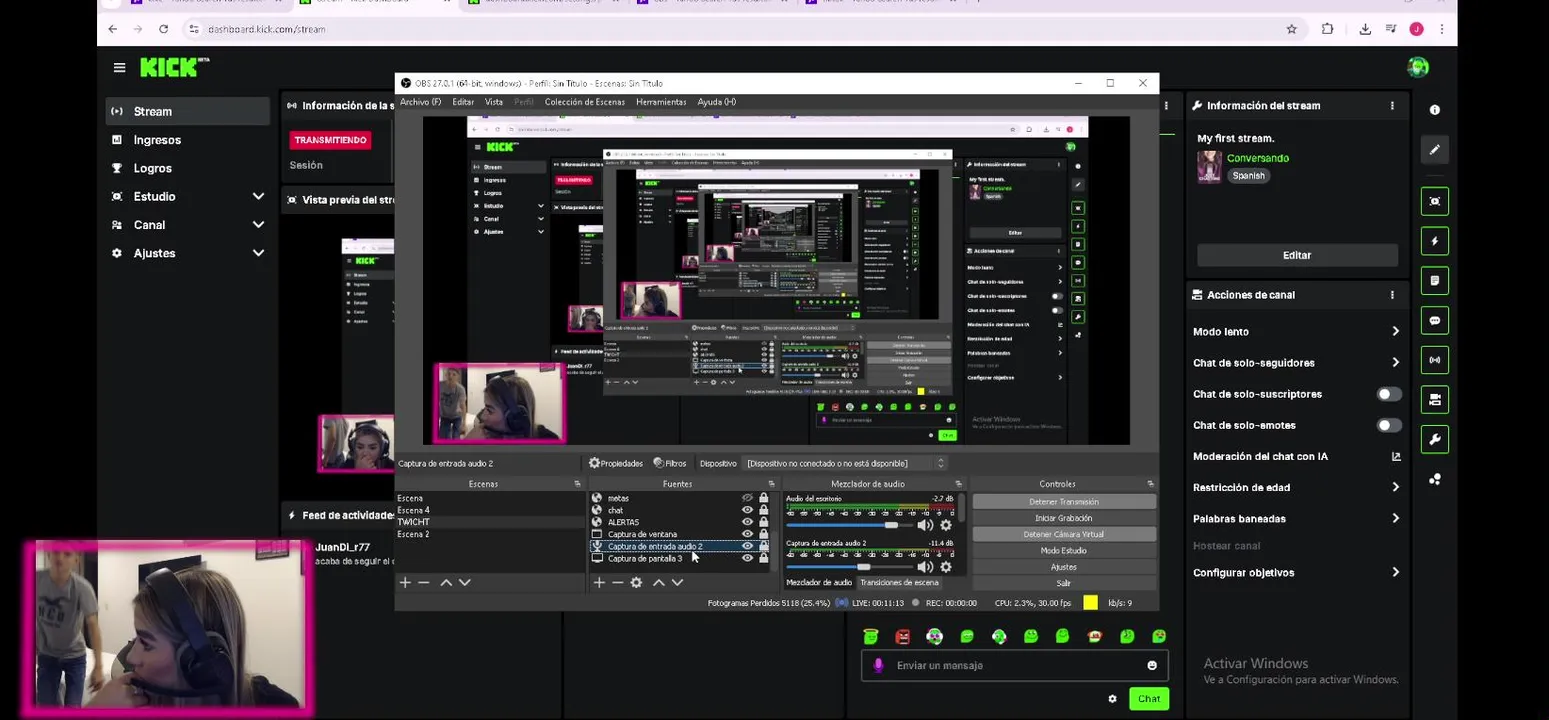
Task: Click Detener Cámara Virtual in OBS
Action: click(1064, 535)
